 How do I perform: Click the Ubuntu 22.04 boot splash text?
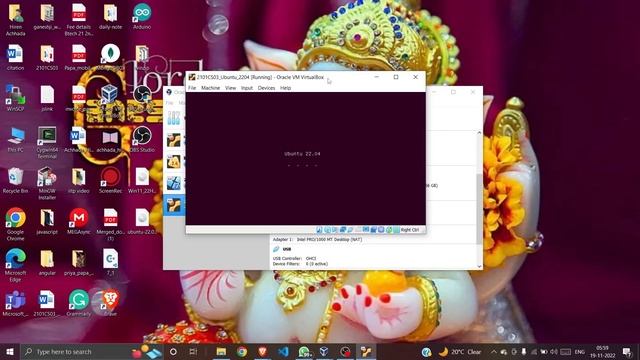tap(302, 154)
